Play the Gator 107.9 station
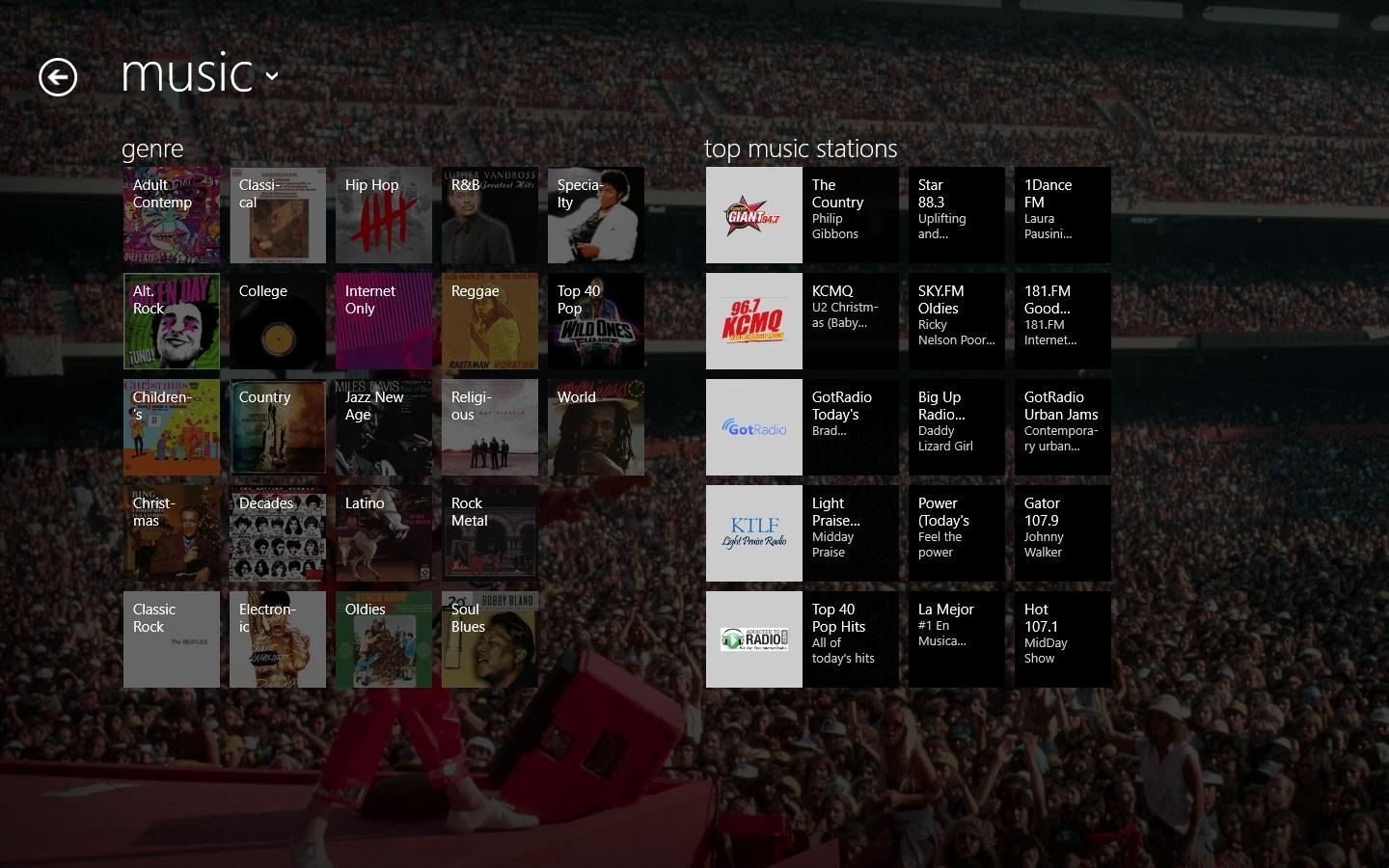Image resolution: width=1389 pixels, height=868 pixels. pyautogui.click(x=1063, y=533)
